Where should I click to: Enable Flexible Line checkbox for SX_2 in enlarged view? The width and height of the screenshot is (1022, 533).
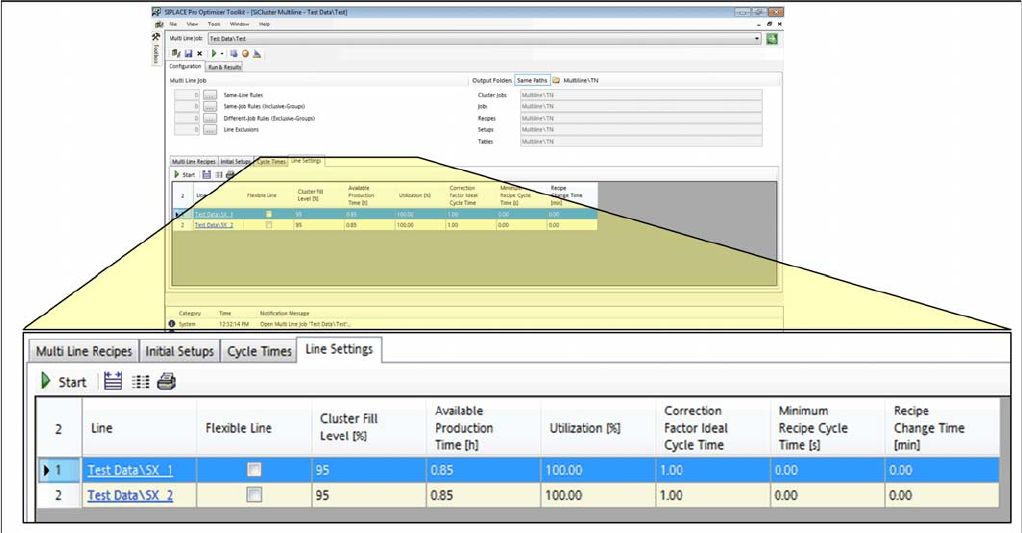click(x=255, y=494)
